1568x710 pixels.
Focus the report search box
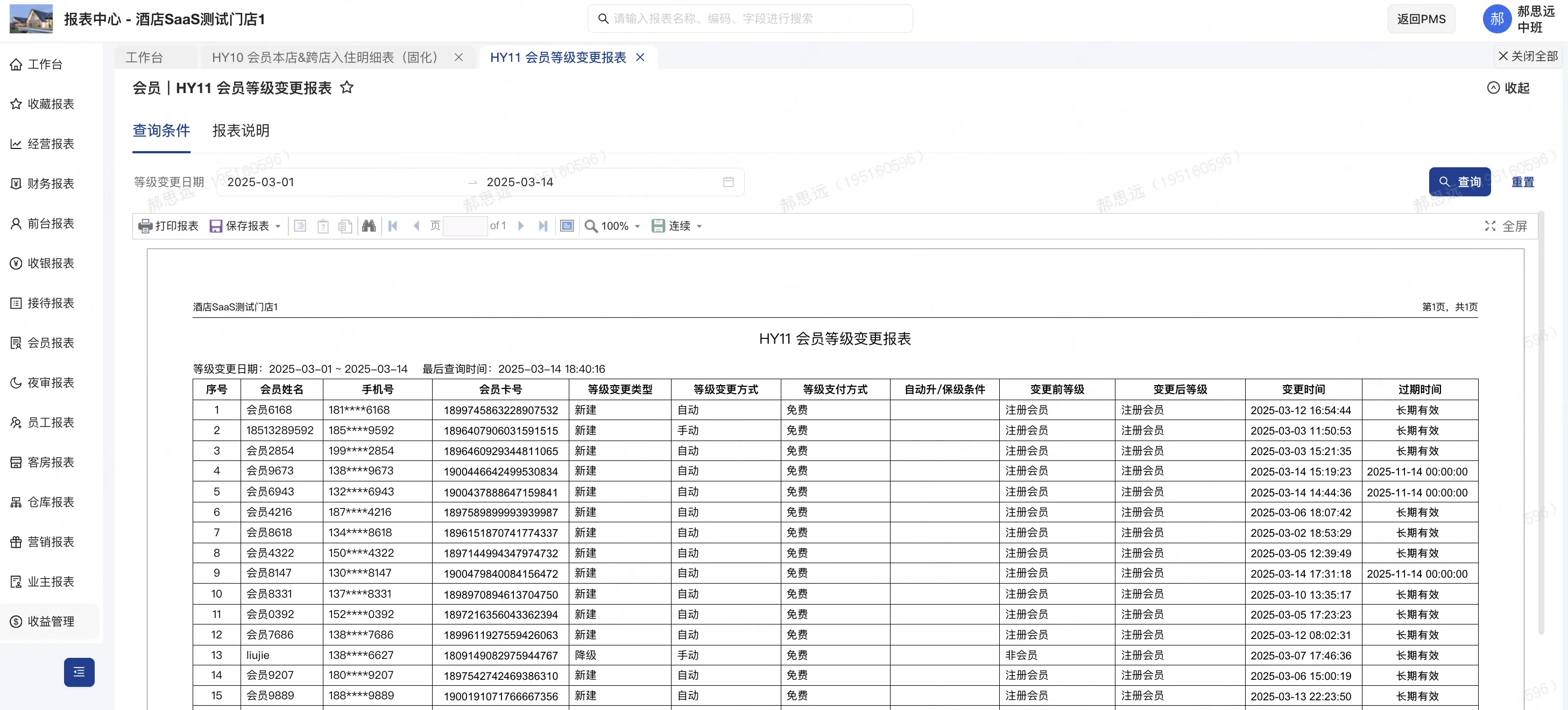750,19
